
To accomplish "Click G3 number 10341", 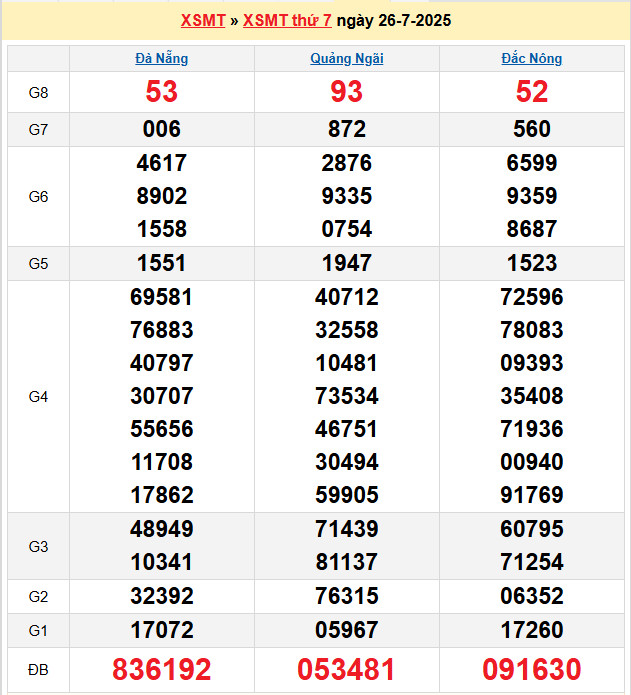I will (x=162, y=562).
